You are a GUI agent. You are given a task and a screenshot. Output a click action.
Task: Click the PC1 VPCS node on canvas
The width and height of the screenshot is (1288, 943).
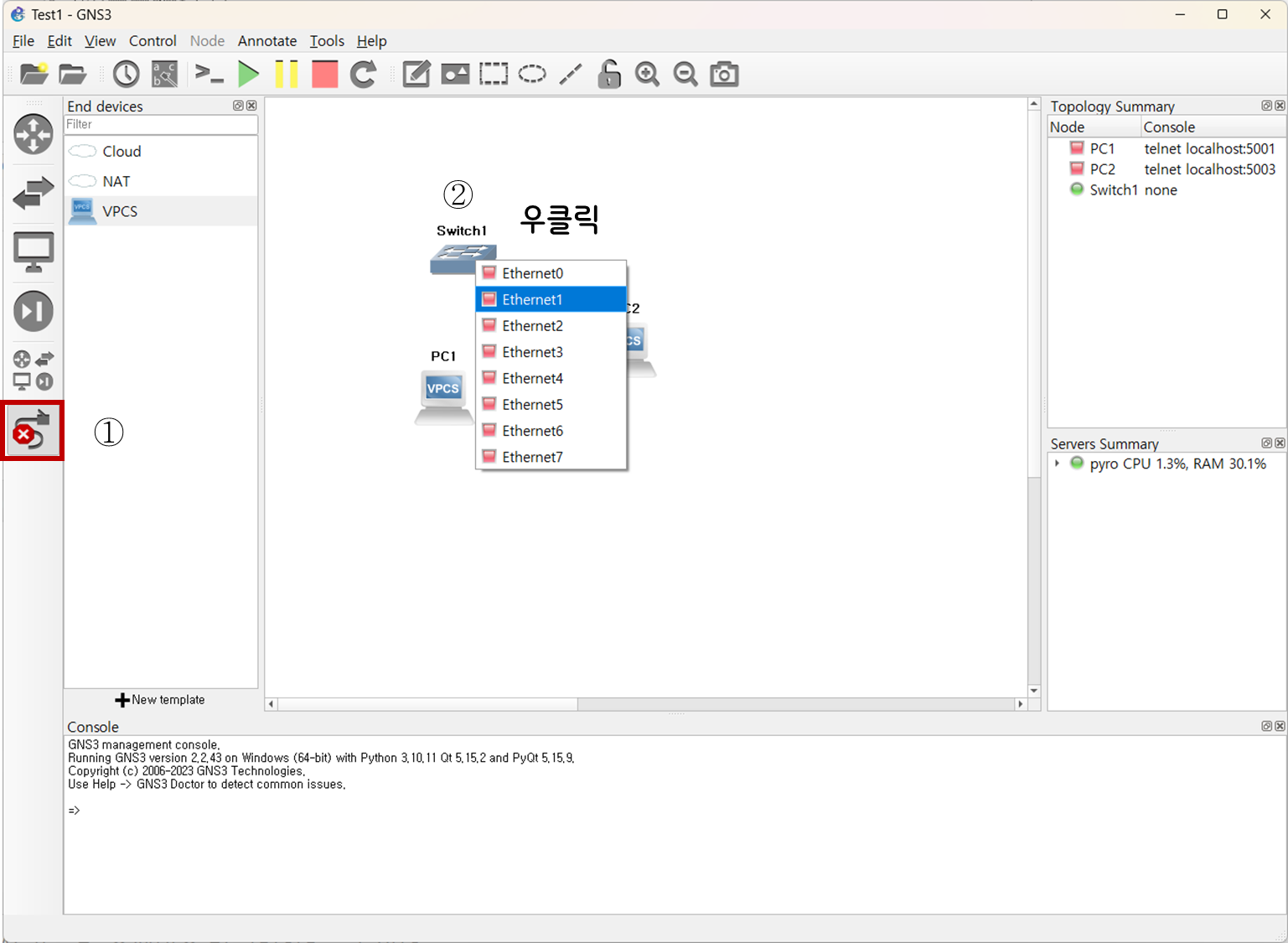[x=443, y=397]
